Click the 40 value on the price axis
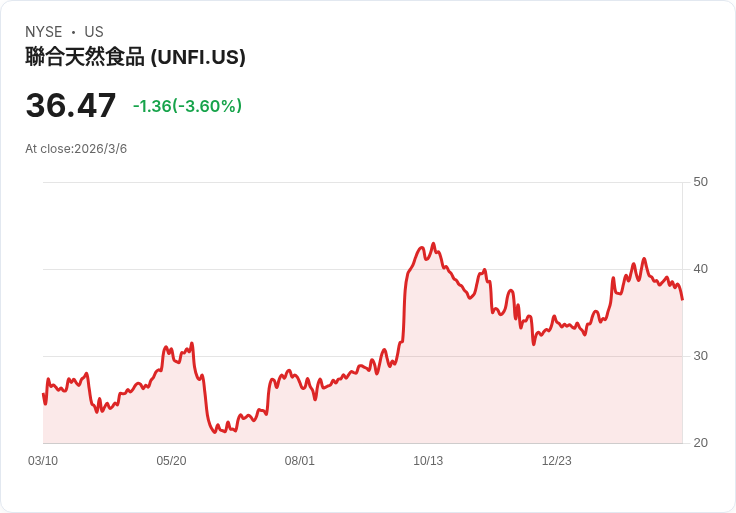Viewport: 736px width, 513px height. click(x=700, y=269)
